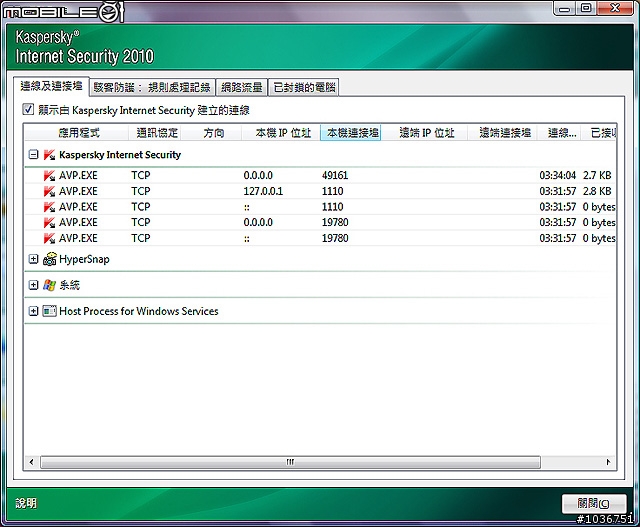Switch to the 連線及連接埠 tab
The image size is (640, 527).
click(x=51, y=86)
